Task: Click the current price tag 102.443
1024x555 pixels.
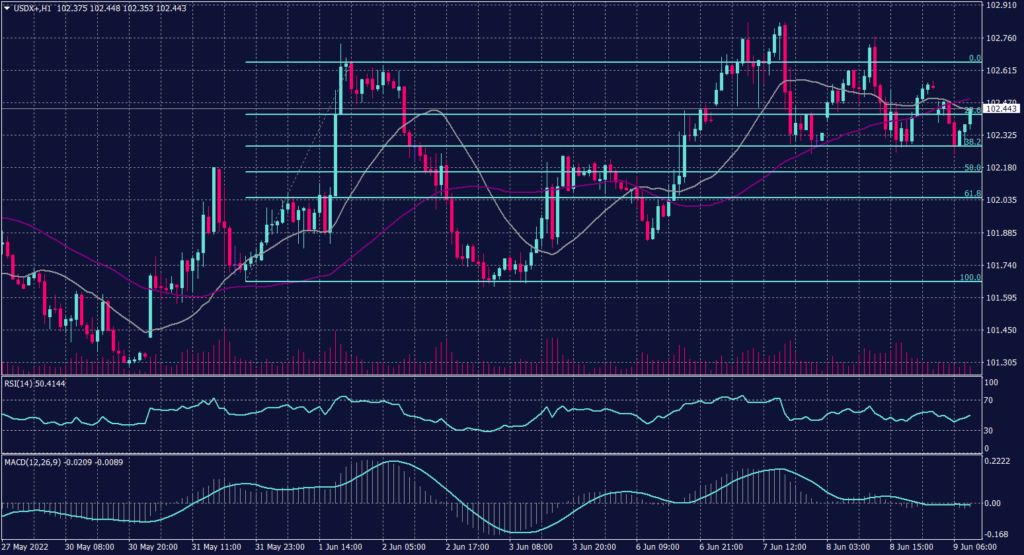Action: point(1002,108)
